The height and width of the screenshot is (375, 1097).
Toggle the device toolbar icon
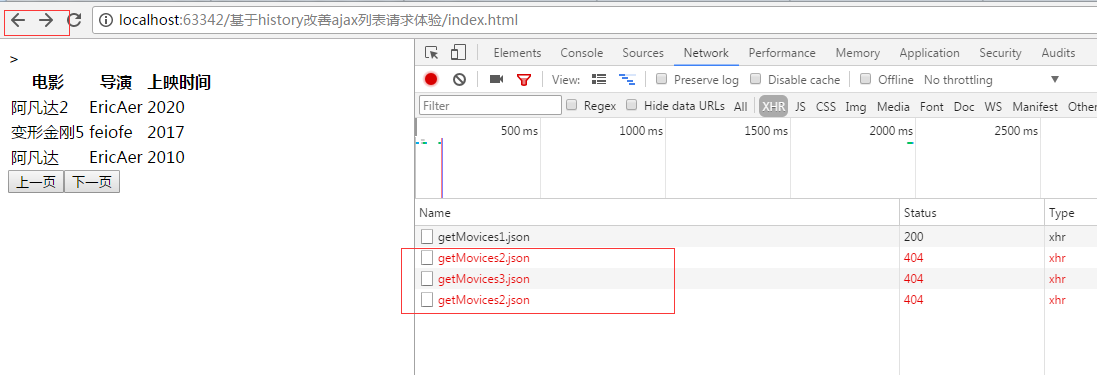pyautogui.click(x=458, y=52)
